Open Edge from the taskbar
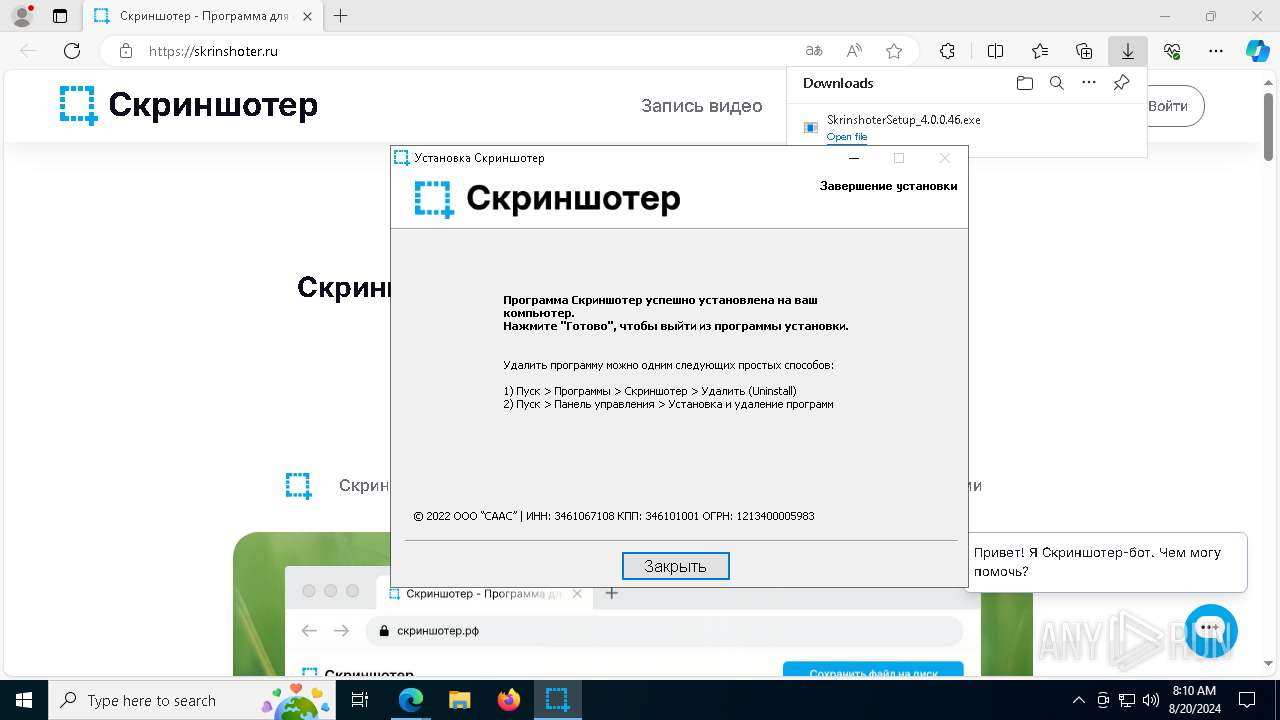This screenshot has height=720, width=1280. pos(410,700)
